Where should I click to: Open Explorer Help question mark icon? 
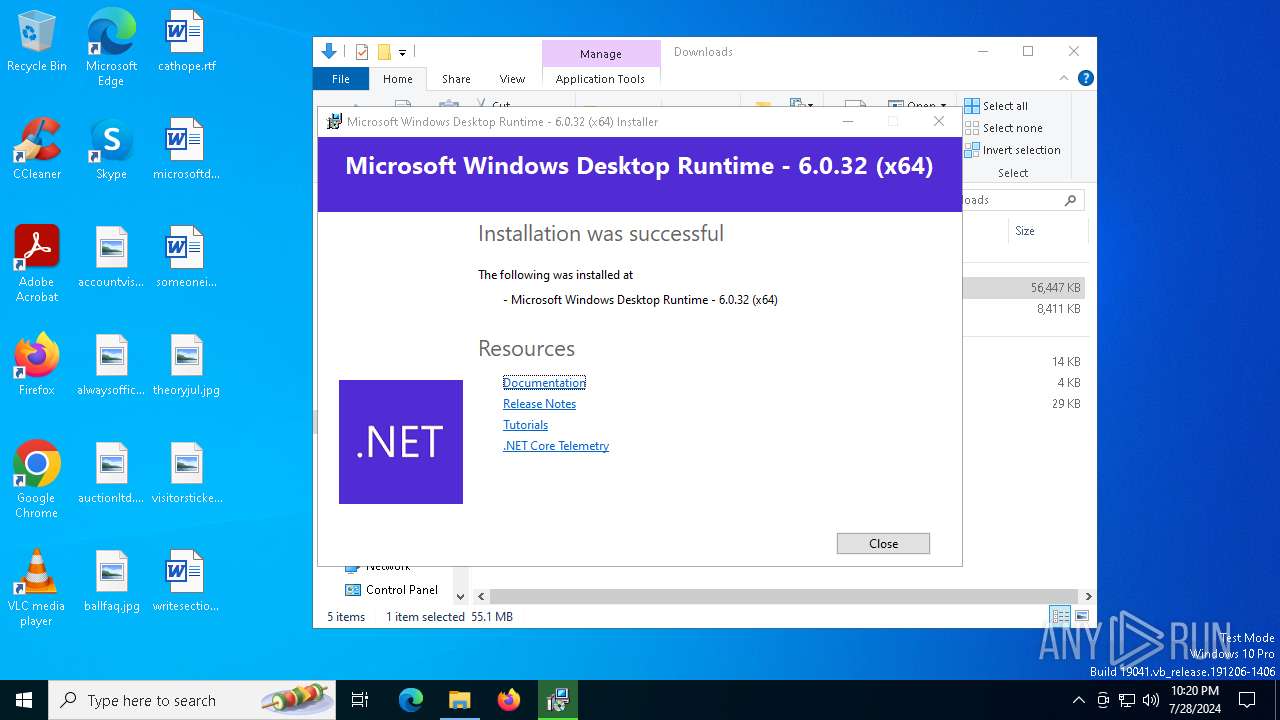(x=1085, y=78)
